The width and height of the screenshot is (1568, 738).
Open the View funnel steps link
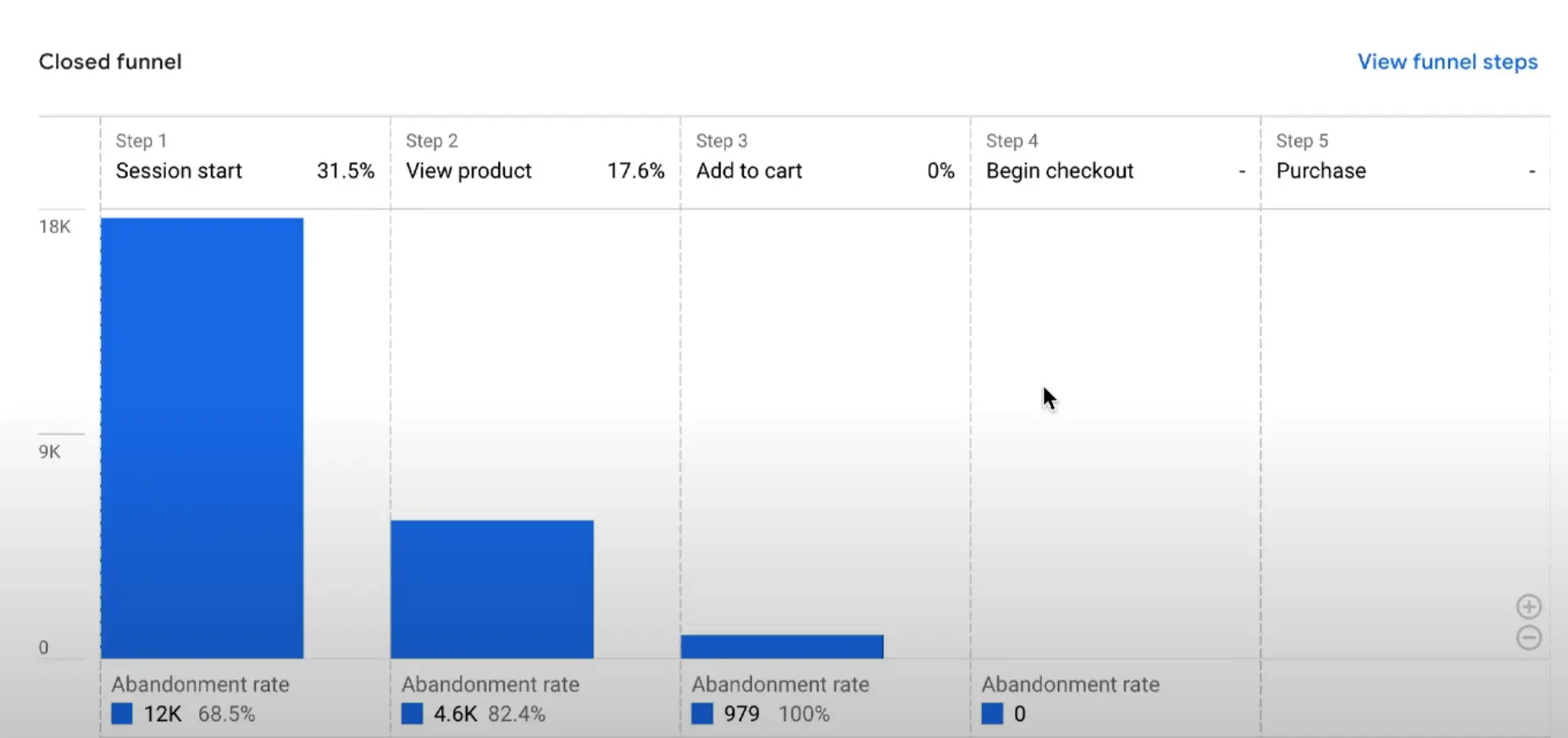click(1447, 61)
